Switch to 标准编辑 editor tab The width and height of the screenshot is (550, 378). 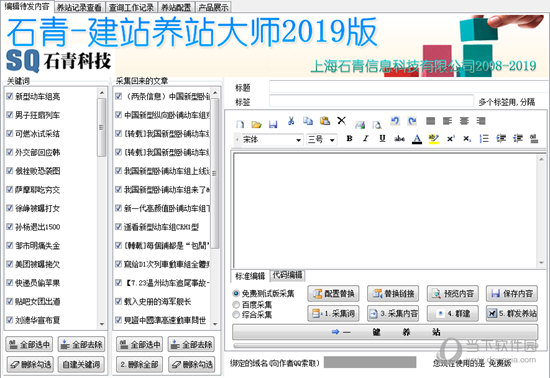pos(250,276)
